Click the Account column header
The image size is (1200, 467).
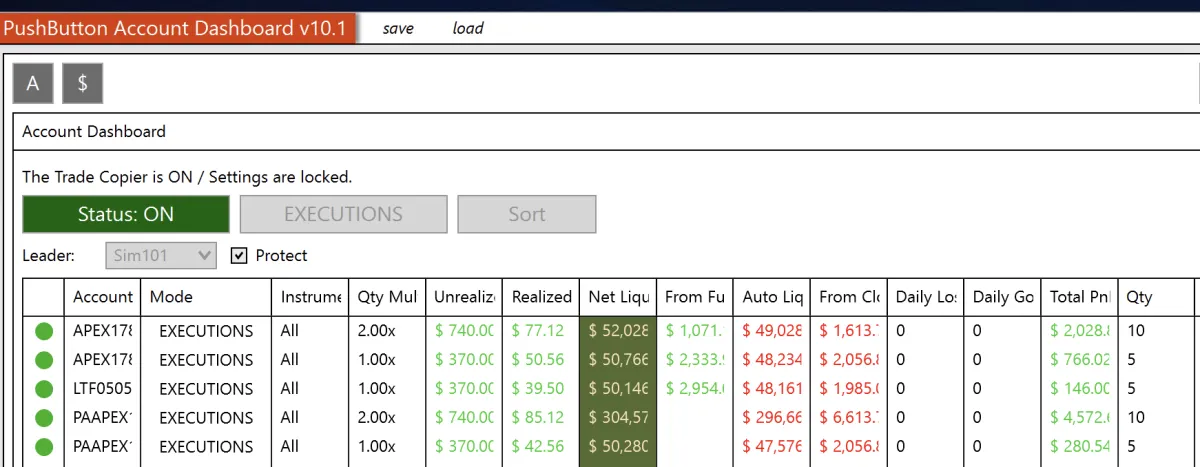(x=102, y=297)
